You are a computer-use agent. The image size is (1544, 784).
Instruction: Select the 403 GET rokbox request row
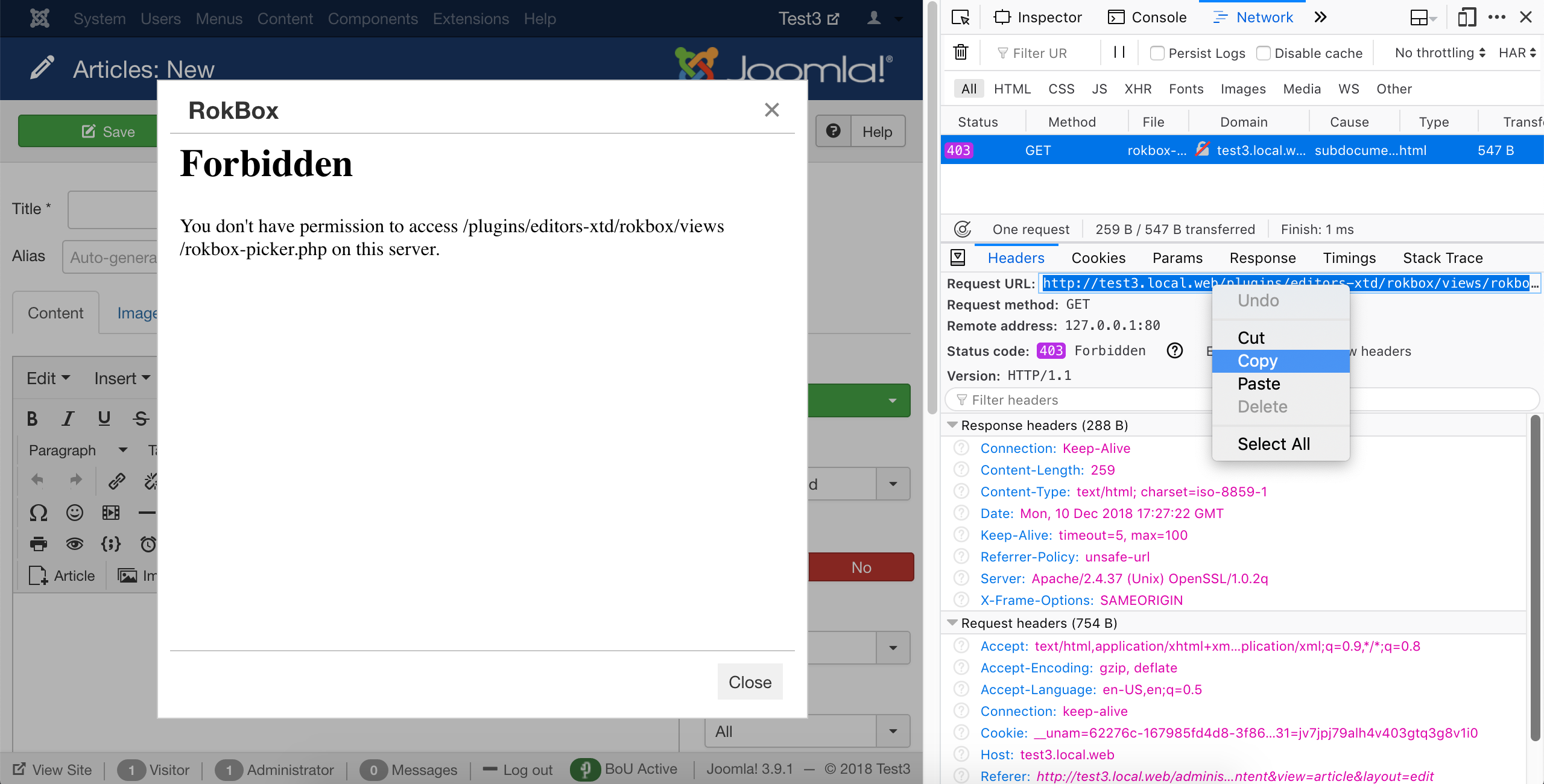(1242, 150)
